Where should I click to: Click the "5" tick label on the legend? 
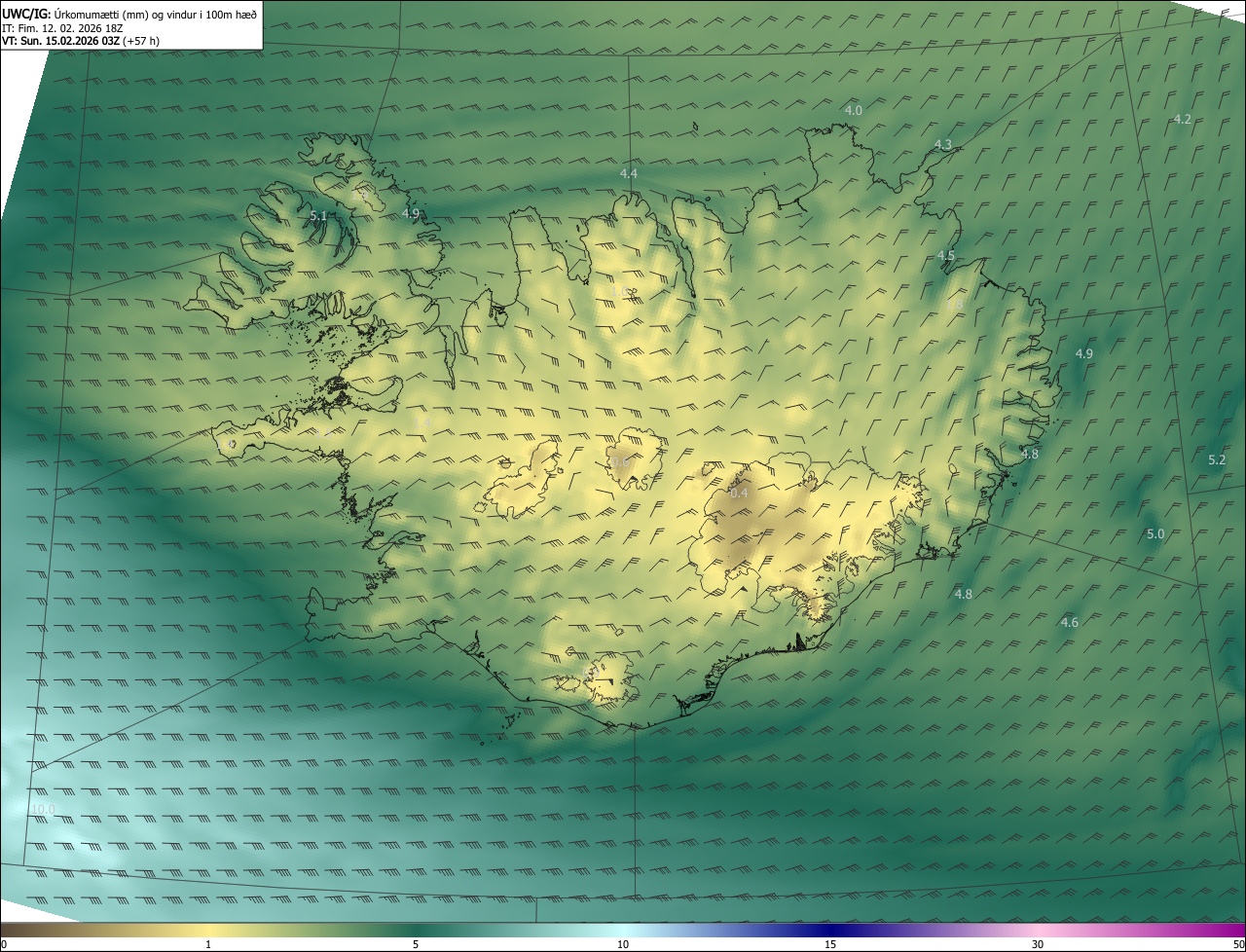tap(416, 944)
